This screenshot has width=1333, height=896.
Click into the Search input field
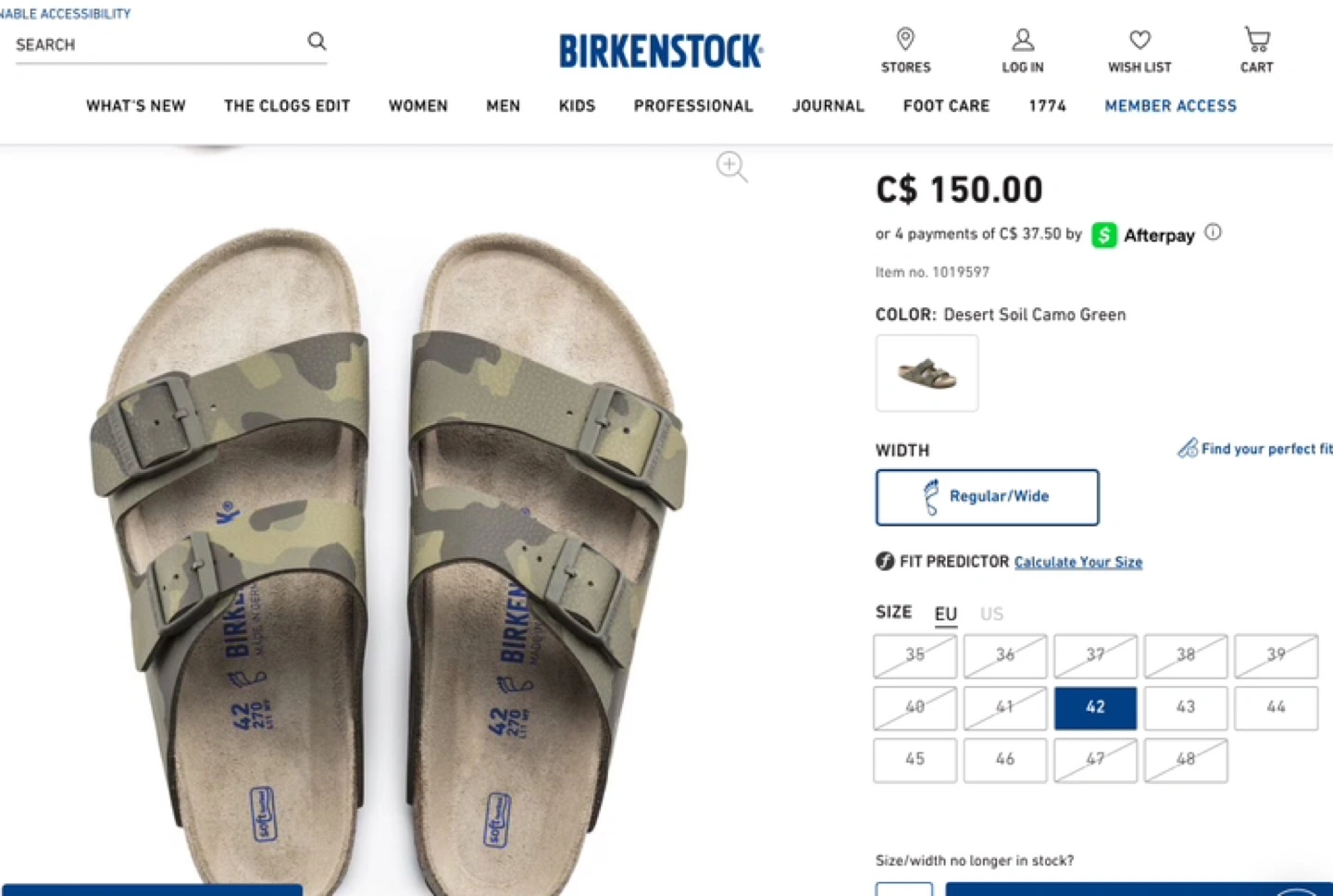pos(157,44)
